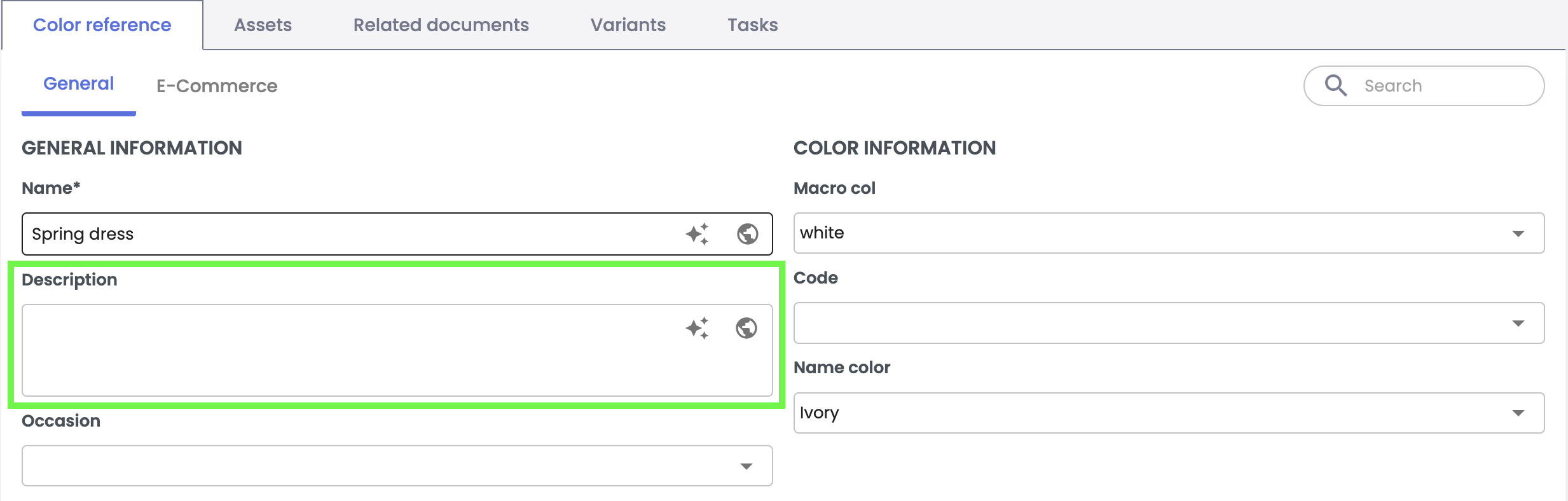Click the Color reference tab

pos(102,25)
